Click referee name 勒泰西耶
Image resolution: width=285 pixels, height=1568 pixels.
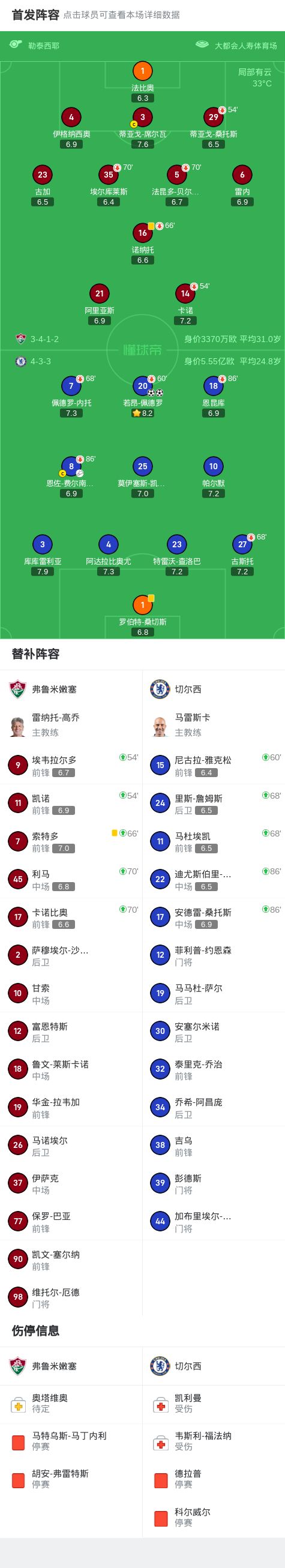[x=44, y=46]
